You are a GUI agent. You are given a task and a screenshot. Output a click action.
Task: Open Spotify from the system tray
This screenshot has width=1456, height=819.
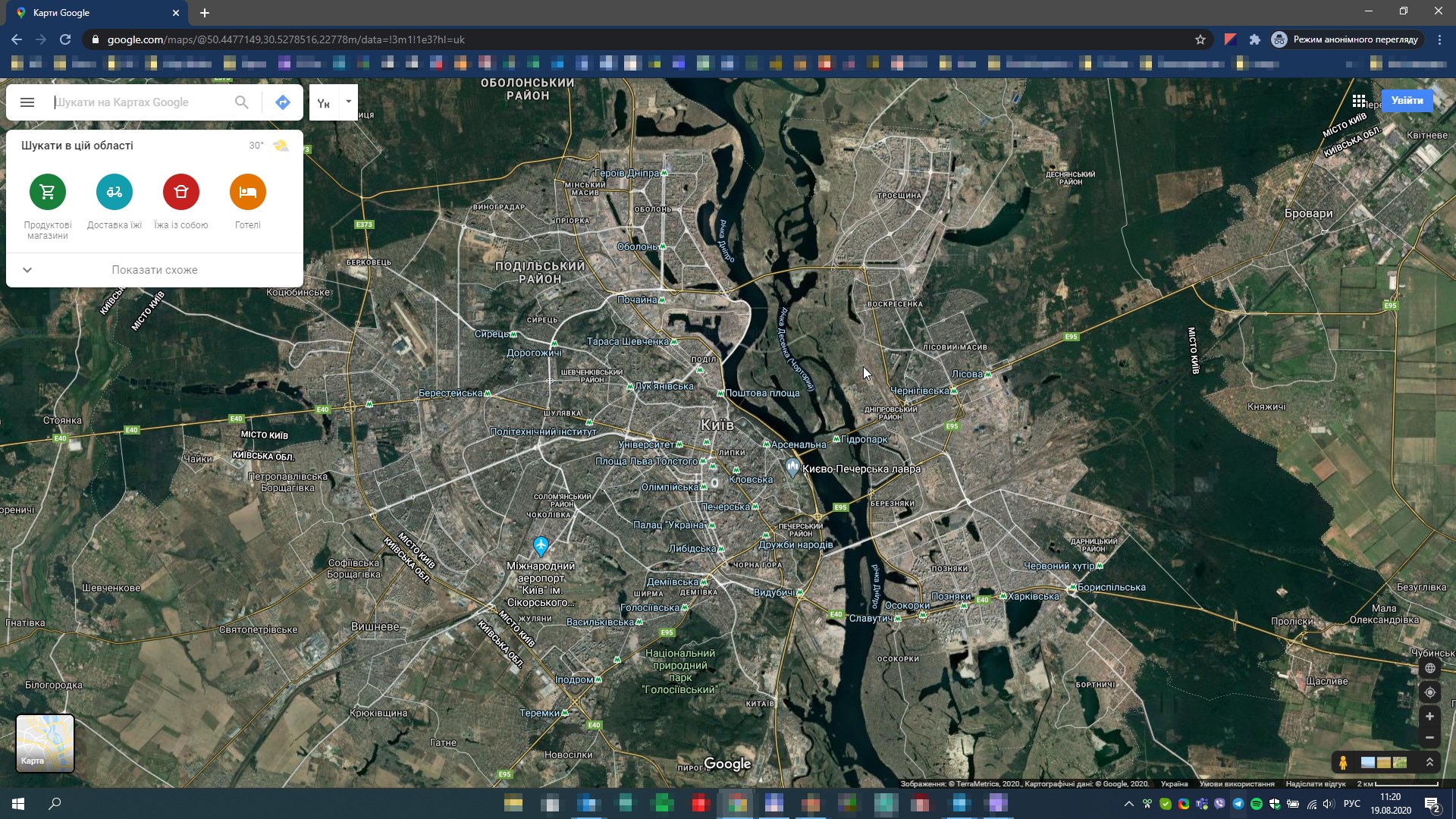(1257, 804)
